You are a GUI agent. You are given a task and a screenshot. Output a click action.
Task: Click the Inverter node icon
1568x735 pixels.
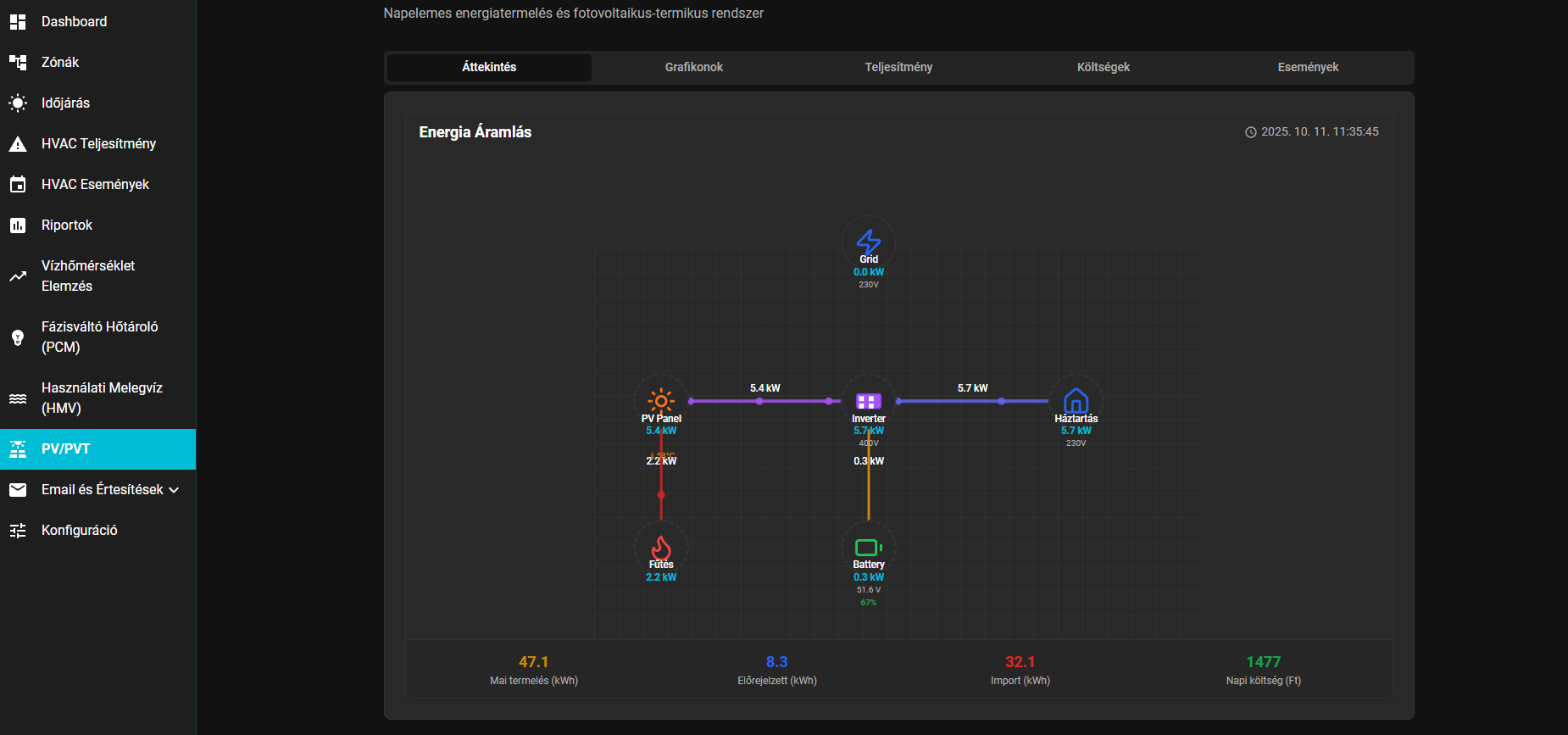point(869,401)
